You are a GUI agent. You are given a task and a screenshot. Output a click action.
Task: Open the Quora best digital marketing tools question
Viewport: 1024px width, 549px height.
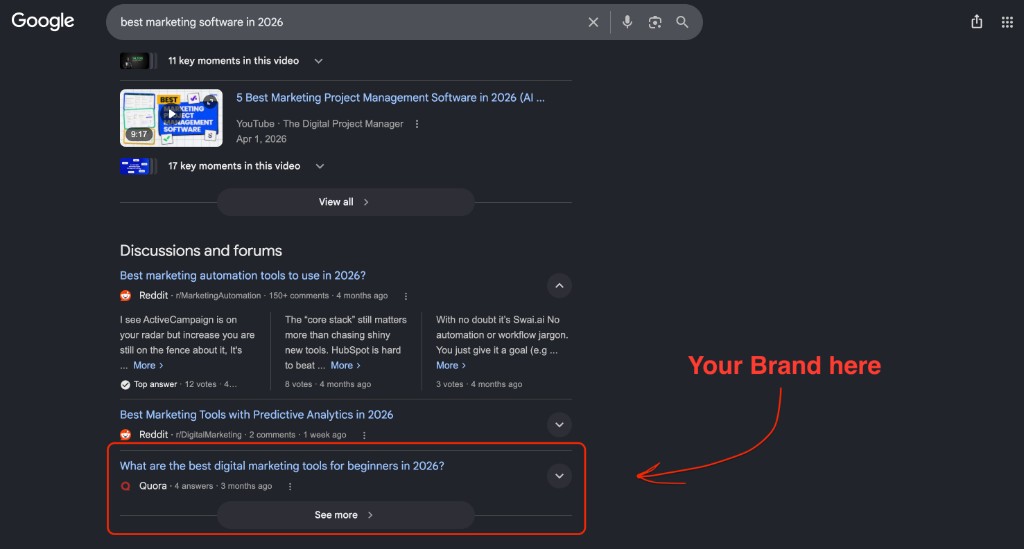coord(281,465)
